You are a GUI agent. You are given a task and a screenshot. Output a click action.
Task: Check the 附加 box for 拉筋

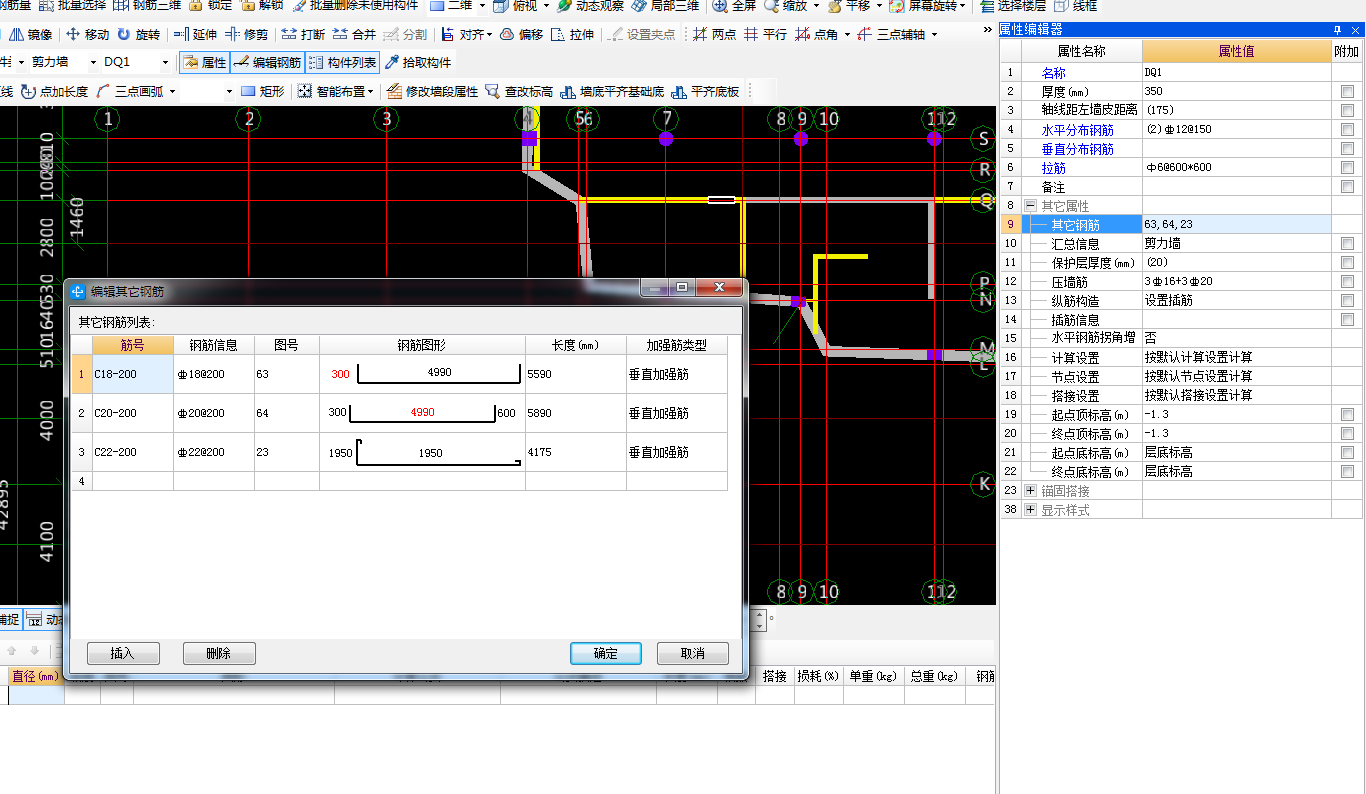1348,168
